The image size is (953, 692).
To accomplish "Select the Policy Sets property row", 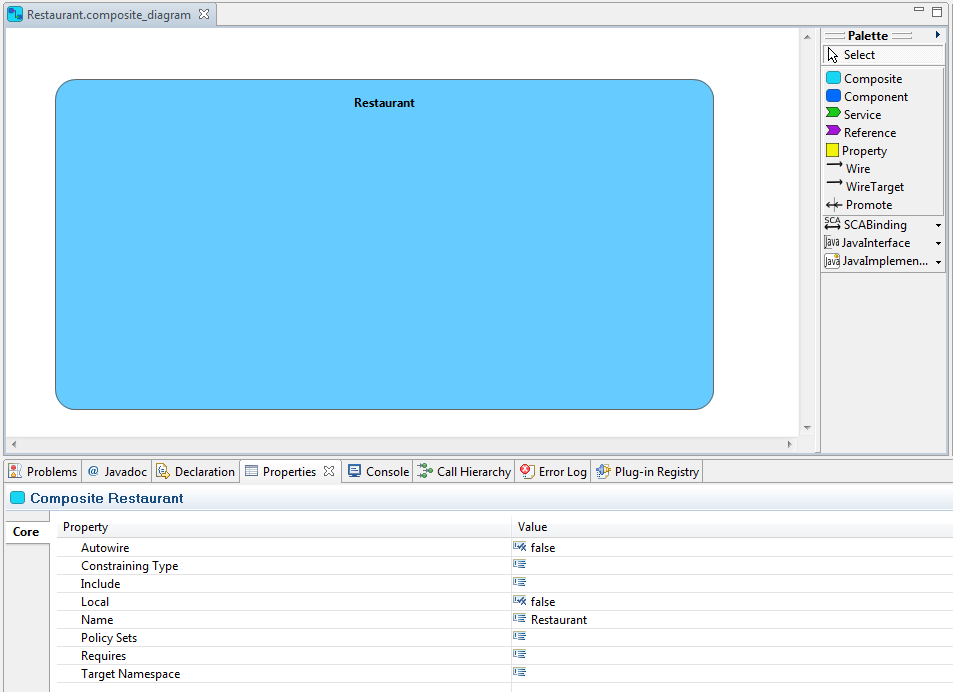I will click(x=504, y=638).
